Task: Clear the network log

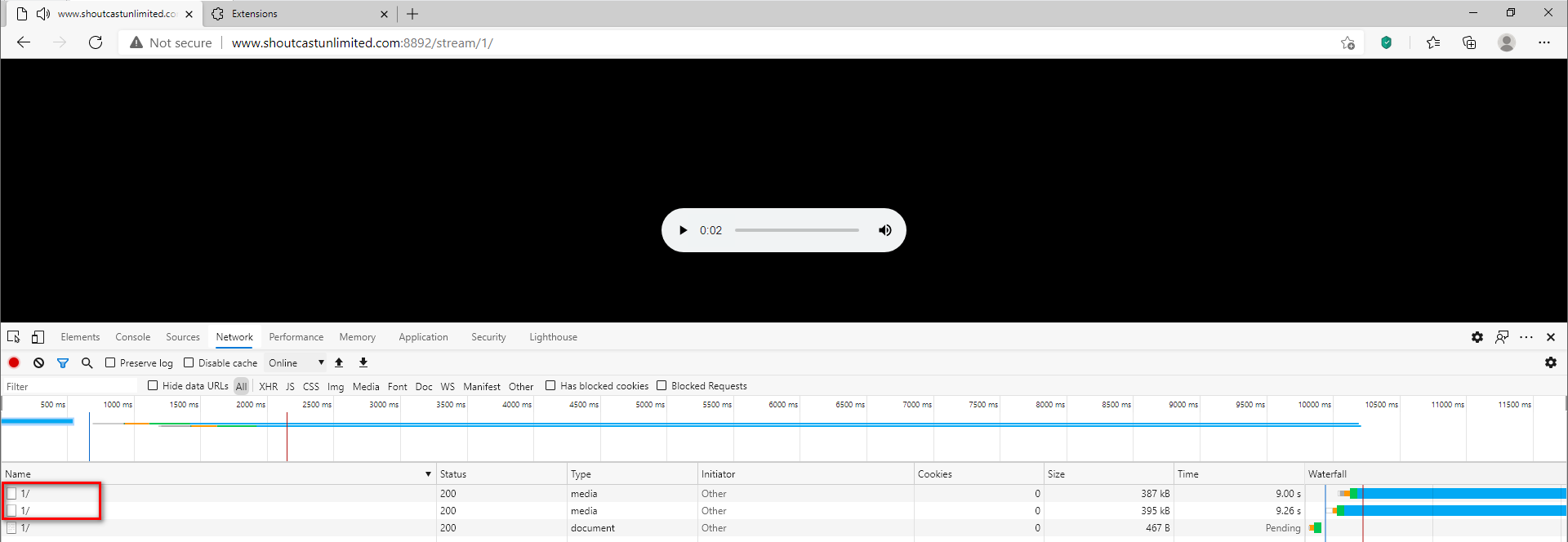Action: 38,362
